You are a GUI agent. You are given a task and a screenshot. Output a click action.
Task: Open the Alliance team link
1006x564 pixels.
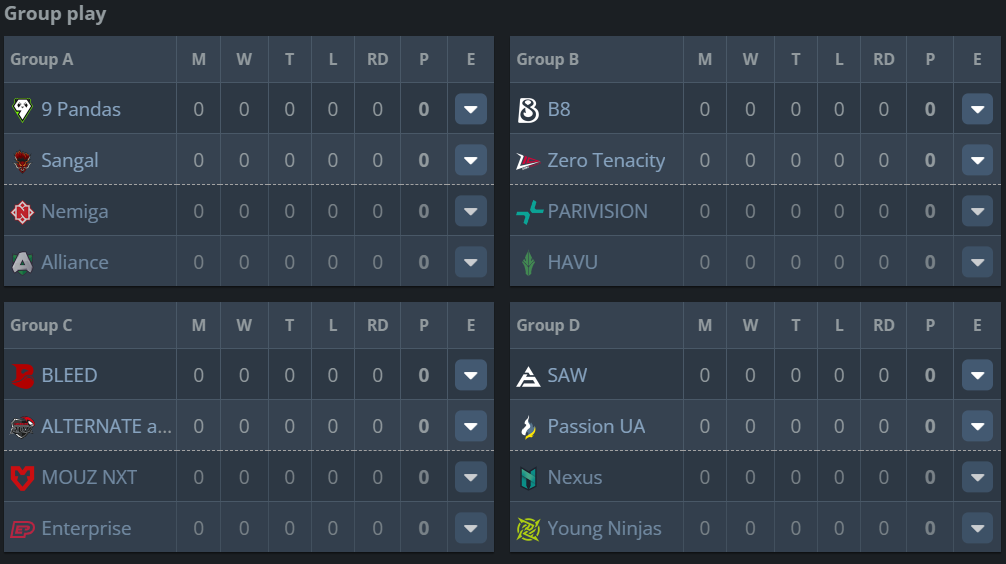click(74, 262)
